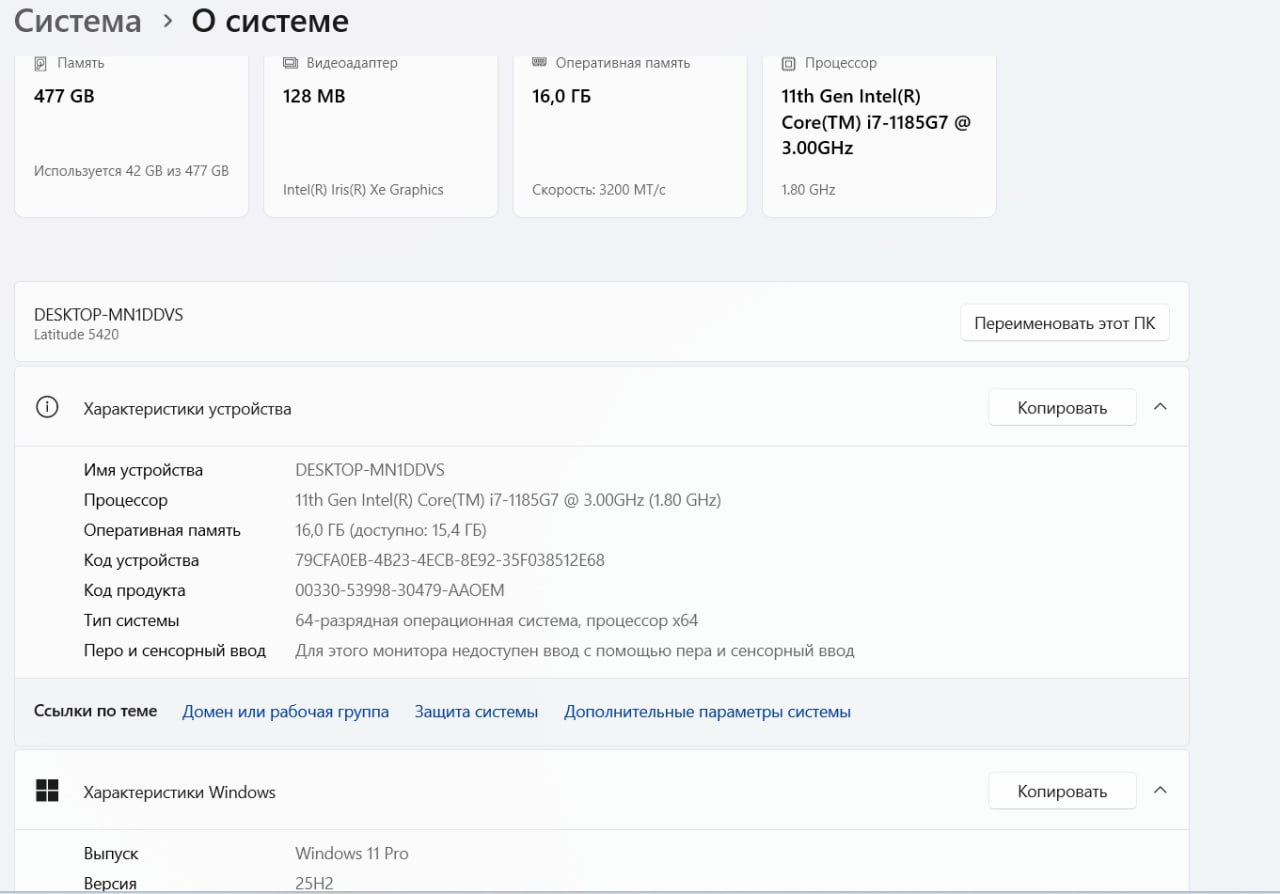Click the CPU icon beside "Процессор" card title
The height and width of the screenshot is (894, 1280).
(789, 63)
